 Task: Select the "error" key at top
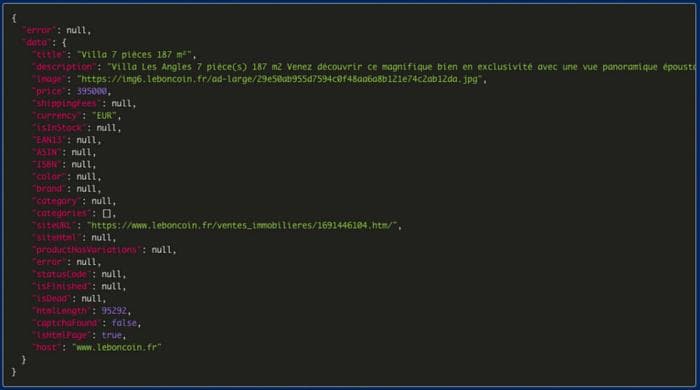click(x=39, y=30)
